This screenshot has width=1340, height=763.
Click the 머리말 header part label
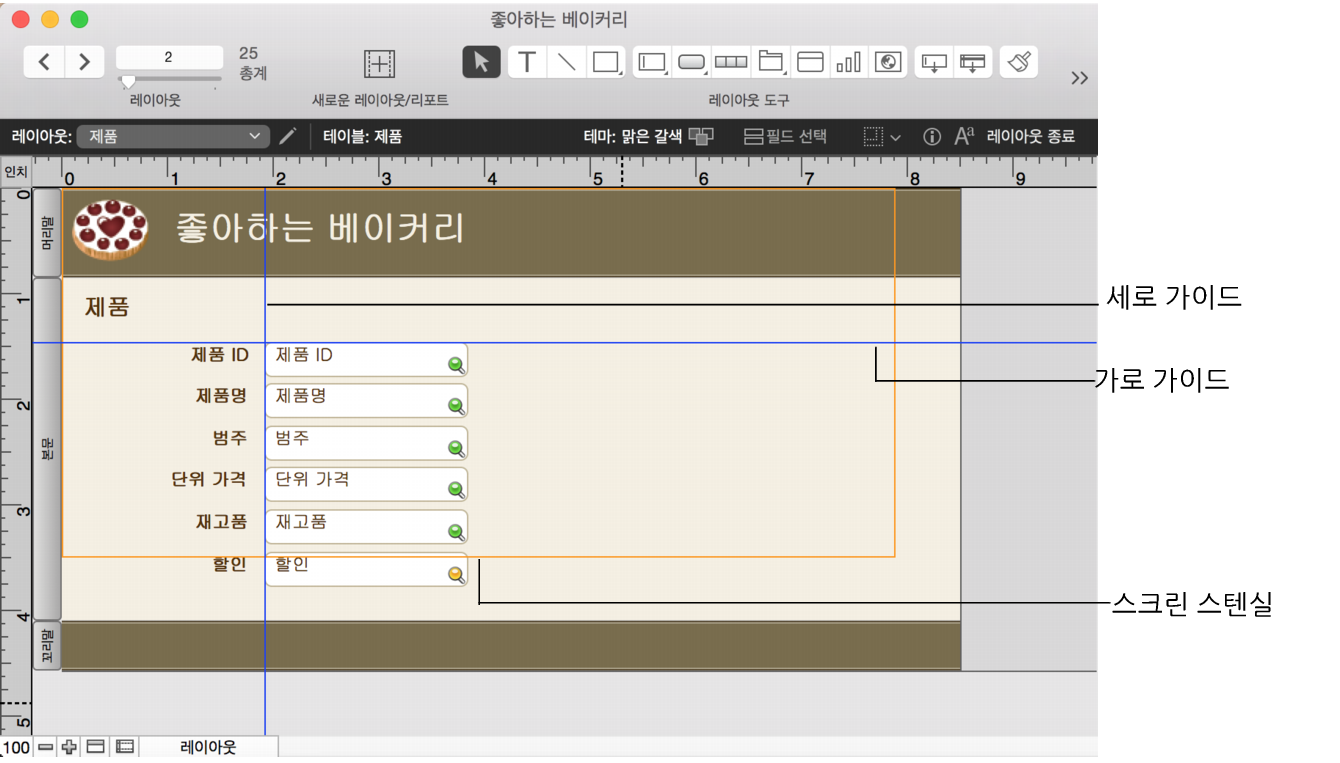tap(47, 232)
